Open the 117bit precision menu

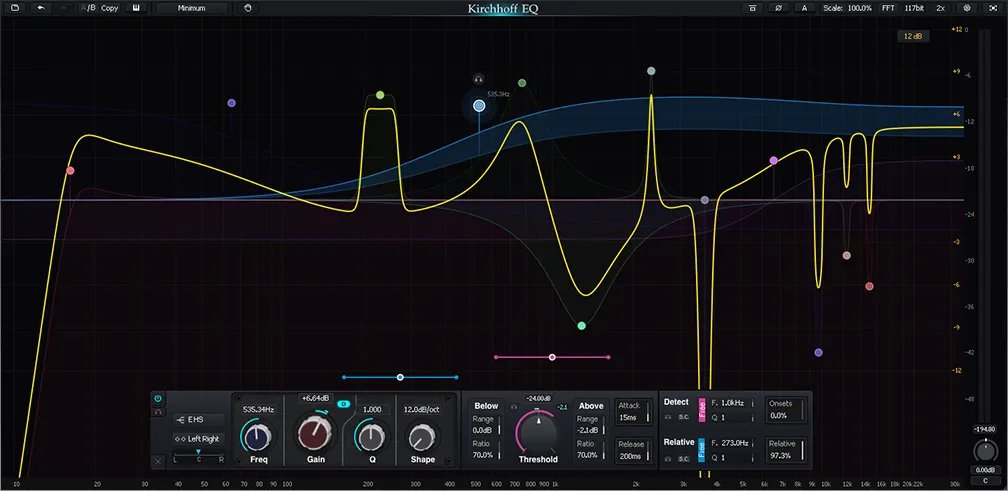click(x=914, y=8)
